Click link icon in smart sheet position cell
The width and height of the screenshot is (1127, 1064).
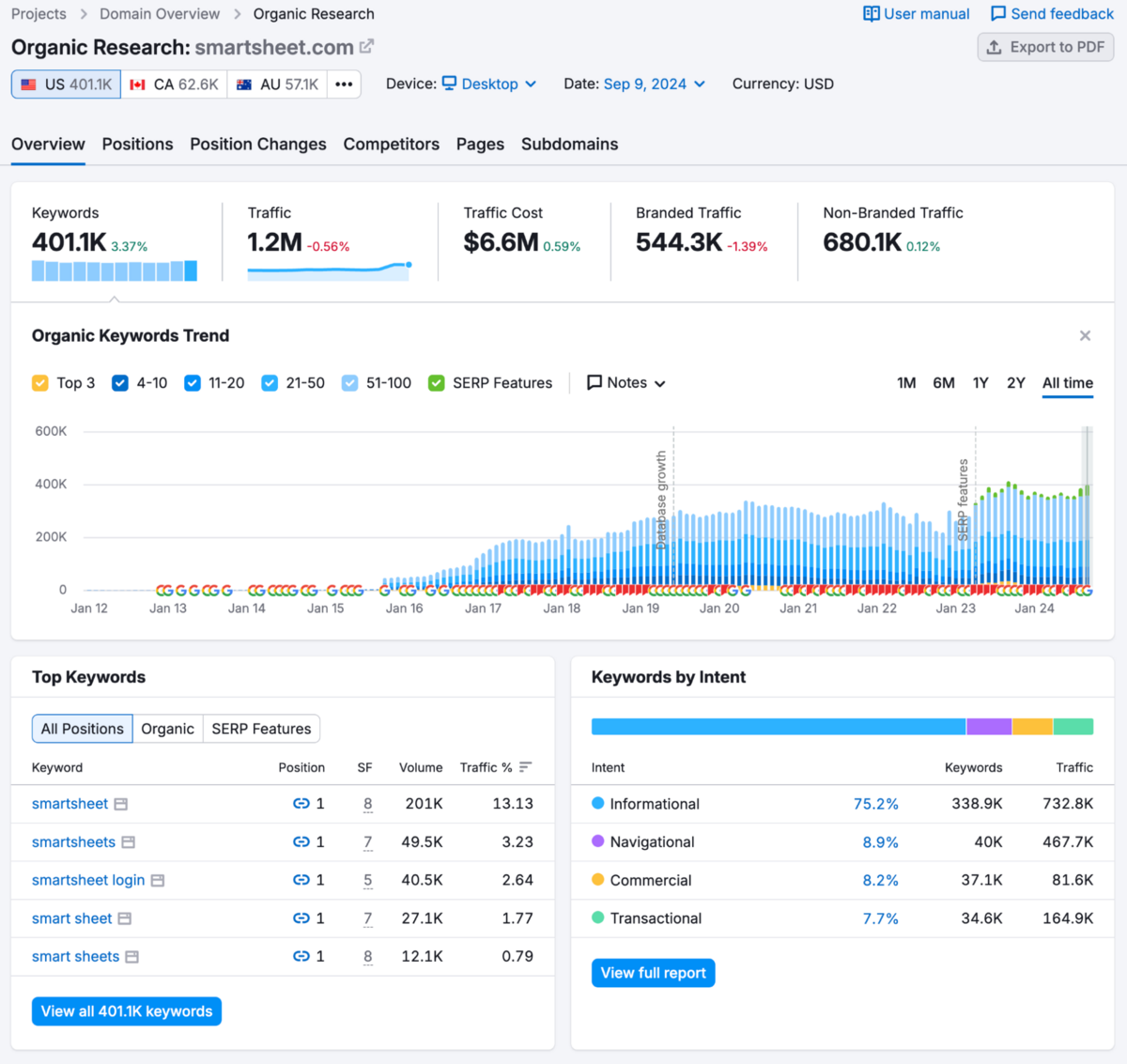click(x=301, y=918)
